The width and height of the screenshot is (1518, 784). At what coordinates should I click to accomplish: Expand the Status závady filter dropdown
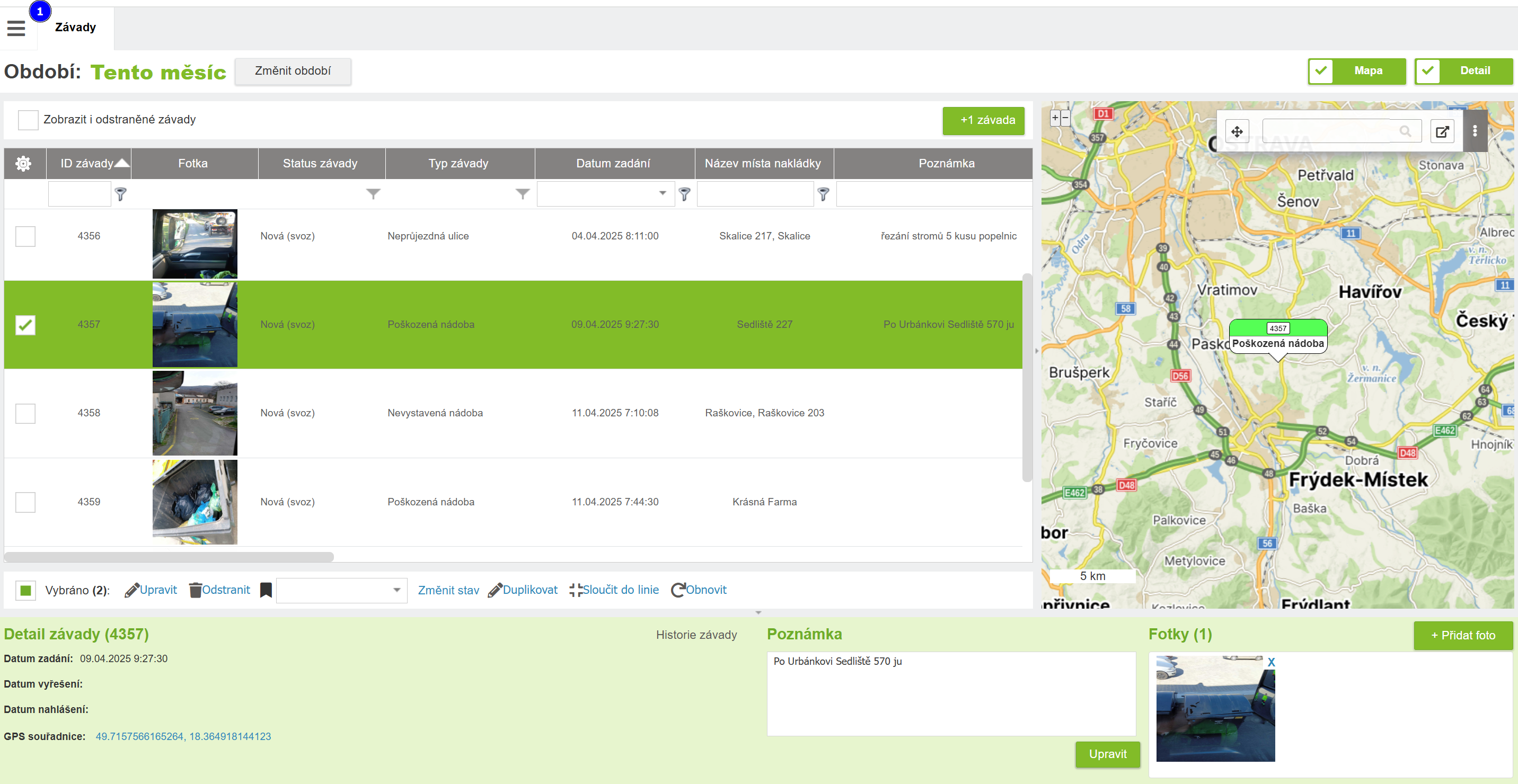pyautogui.click(x=373, y=193)
